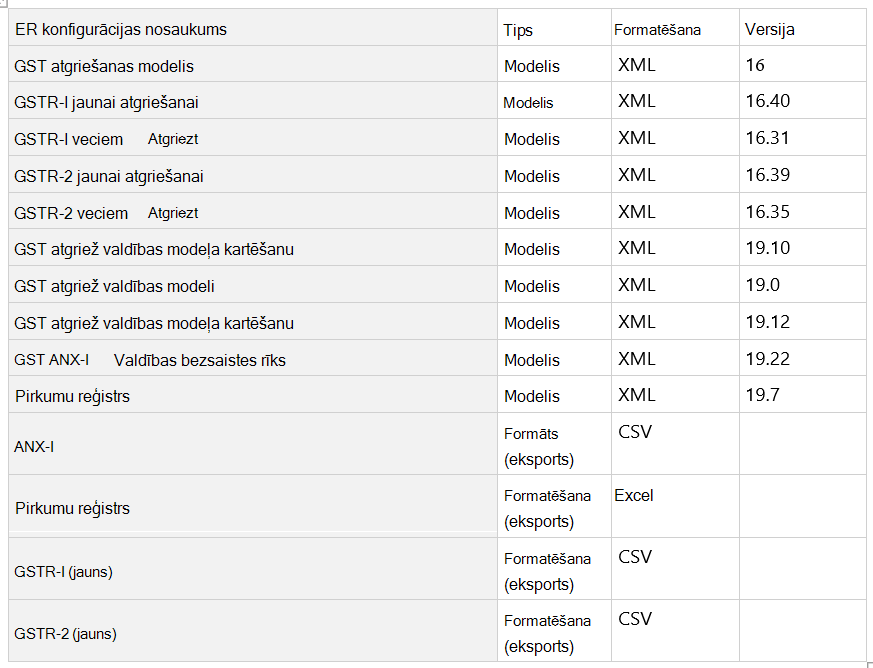The image size is (873, 668).
Task: Click 'Pirkumu reģistrs' in the Modelis row
Action: [72, 396]
